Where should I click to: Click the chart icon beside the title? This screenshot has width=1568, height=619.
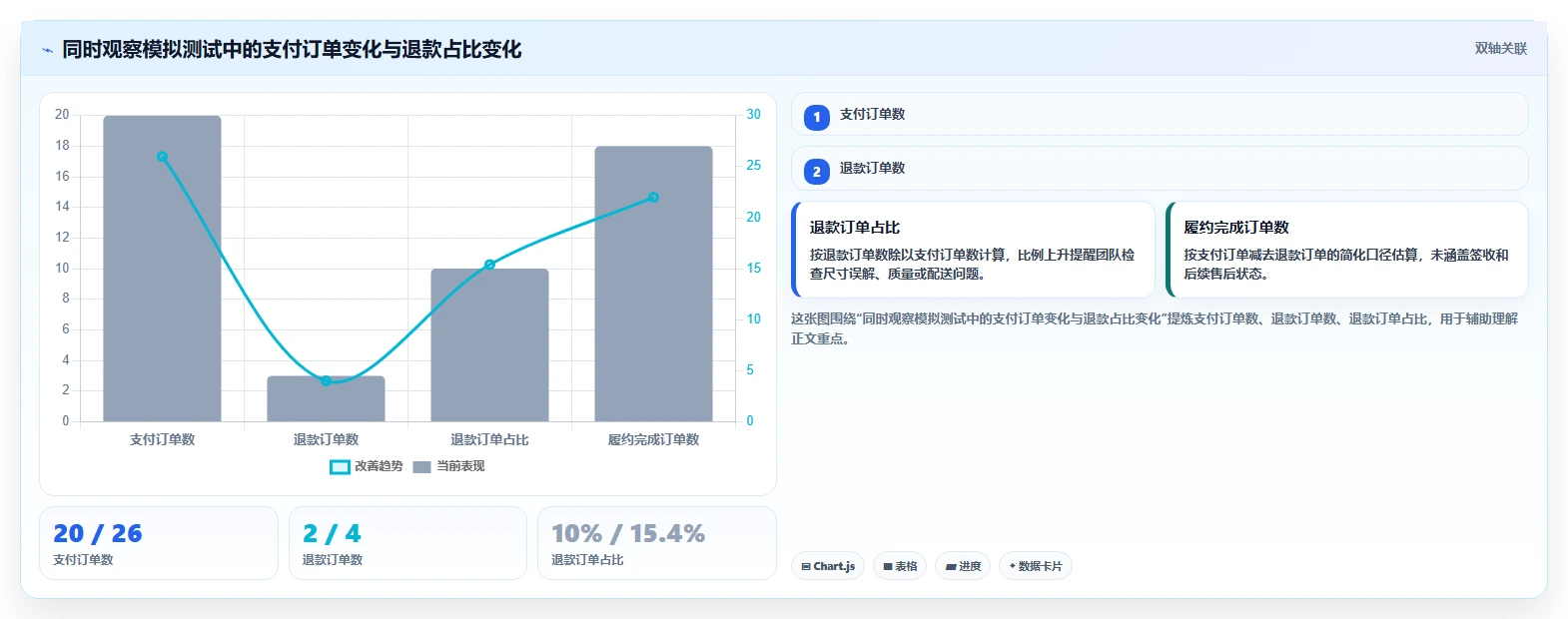(x=47, y=50)
